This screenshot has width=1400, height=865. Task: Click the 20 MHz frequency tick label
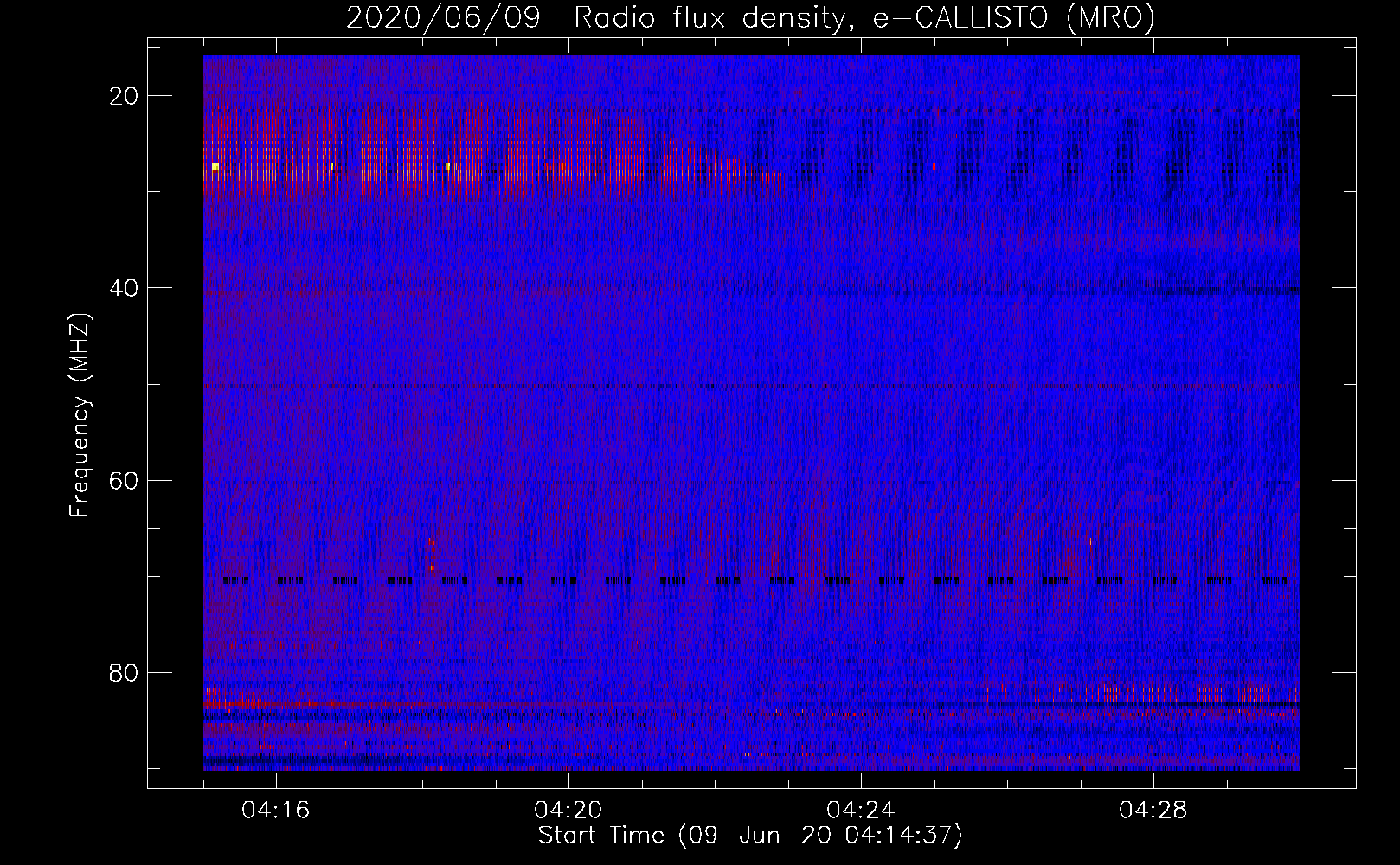pos(124,96)
